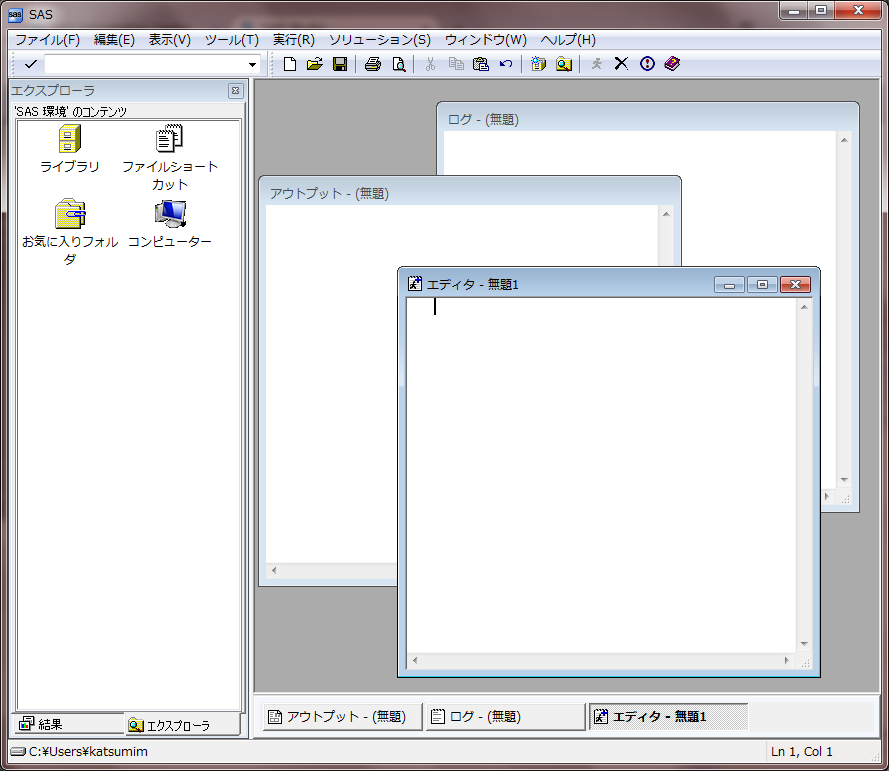Open Help via the purple book icon
889x771 pixels.
click(672, 64)
